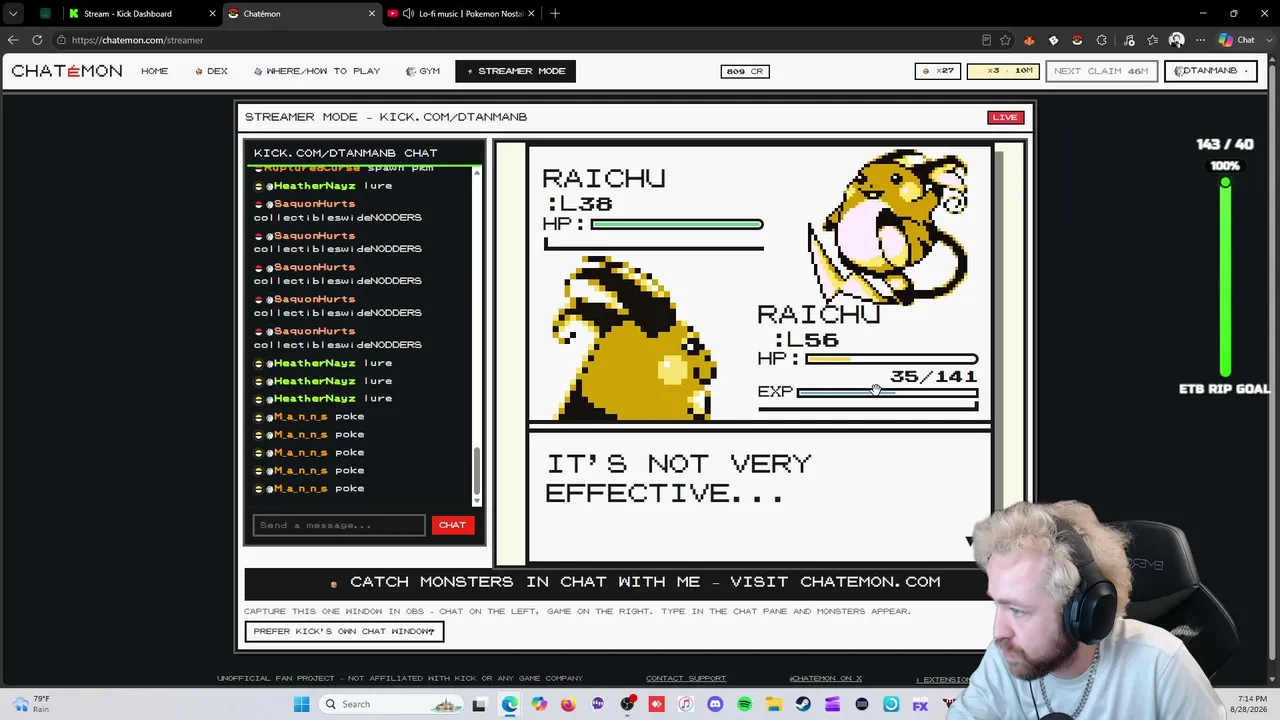The height and width of the screenshot is (720, 1280).
Task: Open the Windows Start menu
Action: click(x=301, y=704)
